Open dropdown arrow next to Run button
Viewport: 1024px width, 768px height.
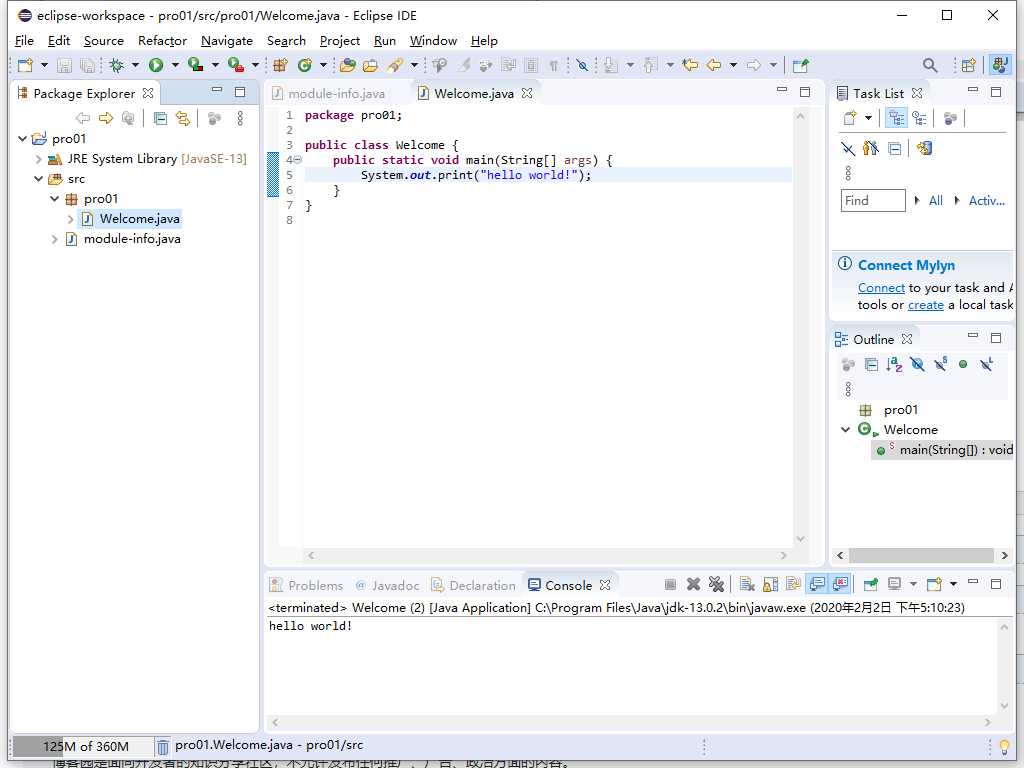click(175, 65)
